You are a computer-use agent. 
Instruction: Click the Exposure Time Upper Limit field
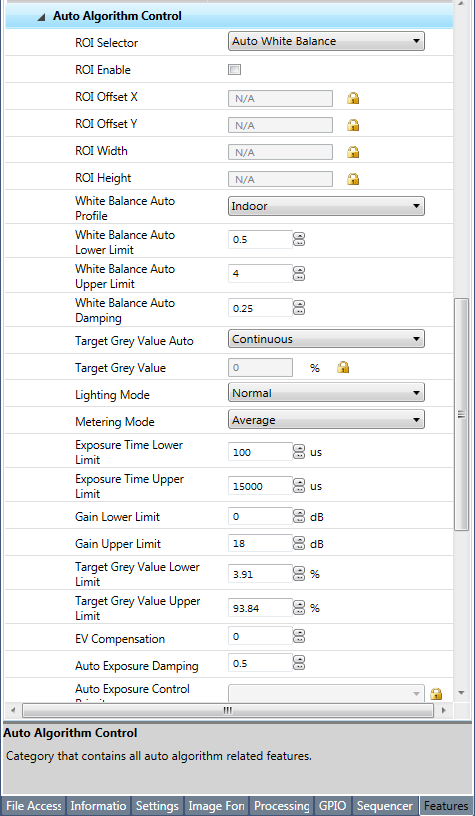coord(260,486)
